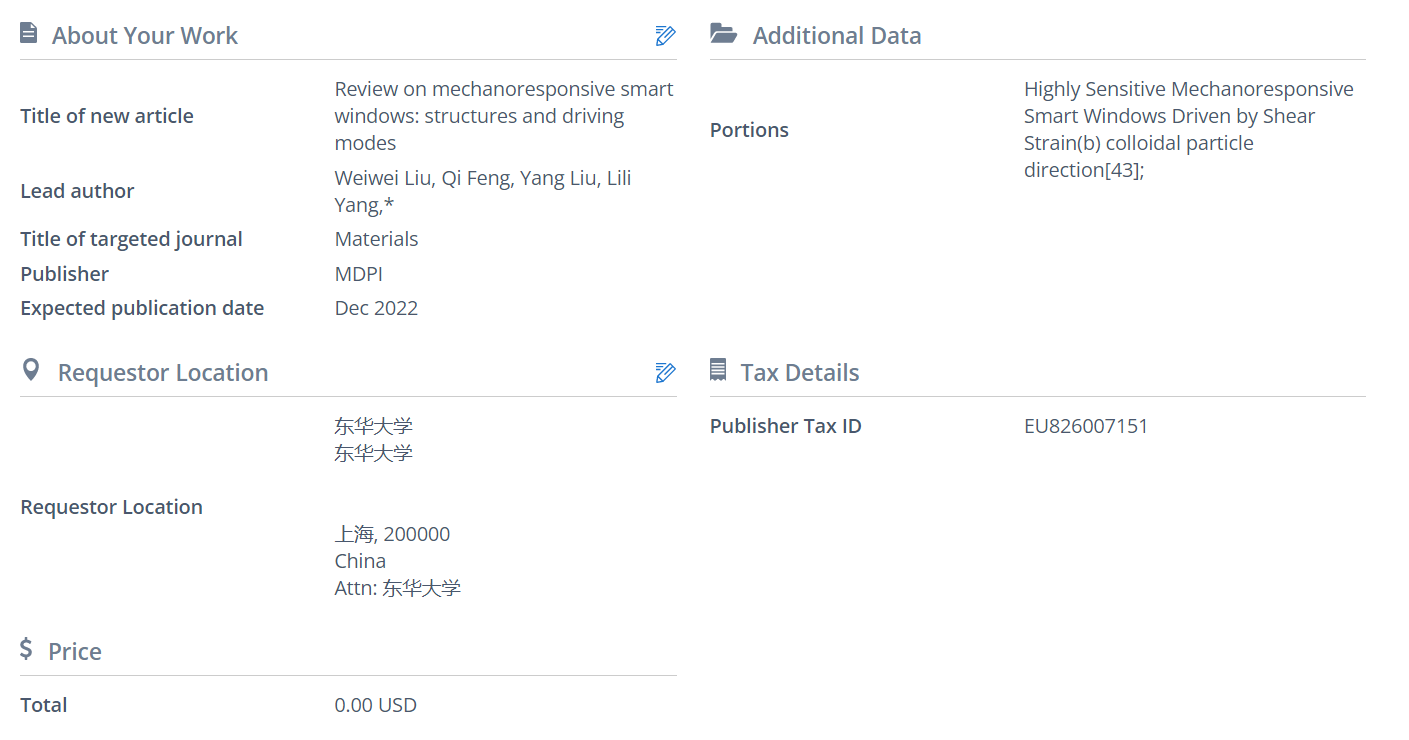Edit the About Your Work section

click(665, 36)
